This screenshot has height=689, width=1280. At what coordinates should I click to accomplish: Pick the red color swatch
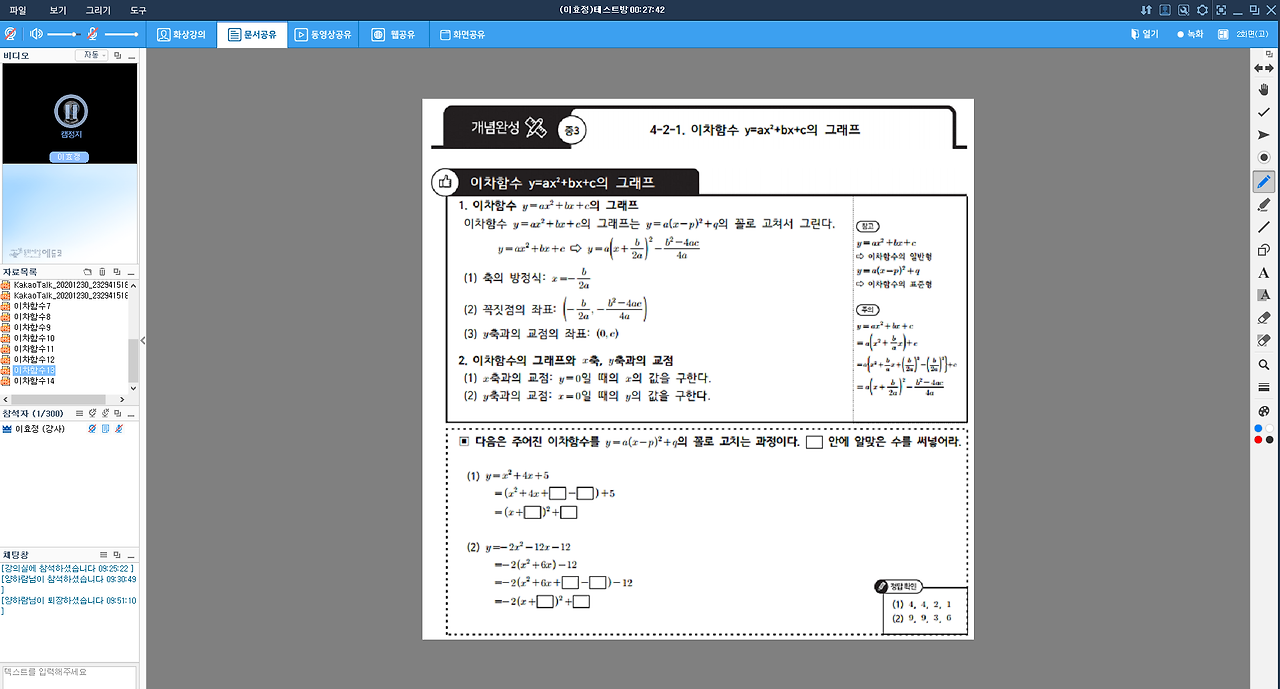click(x=1258, y=440)
